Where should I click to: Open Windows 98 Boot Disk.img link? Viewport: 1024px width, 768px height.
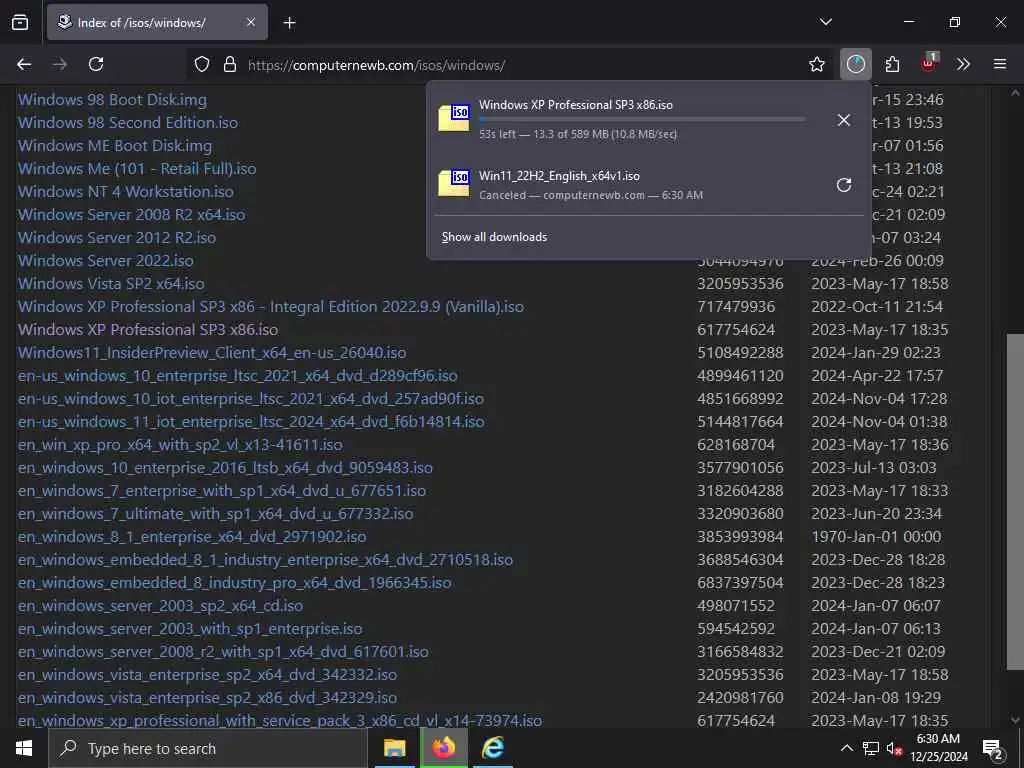click(112, 100)
